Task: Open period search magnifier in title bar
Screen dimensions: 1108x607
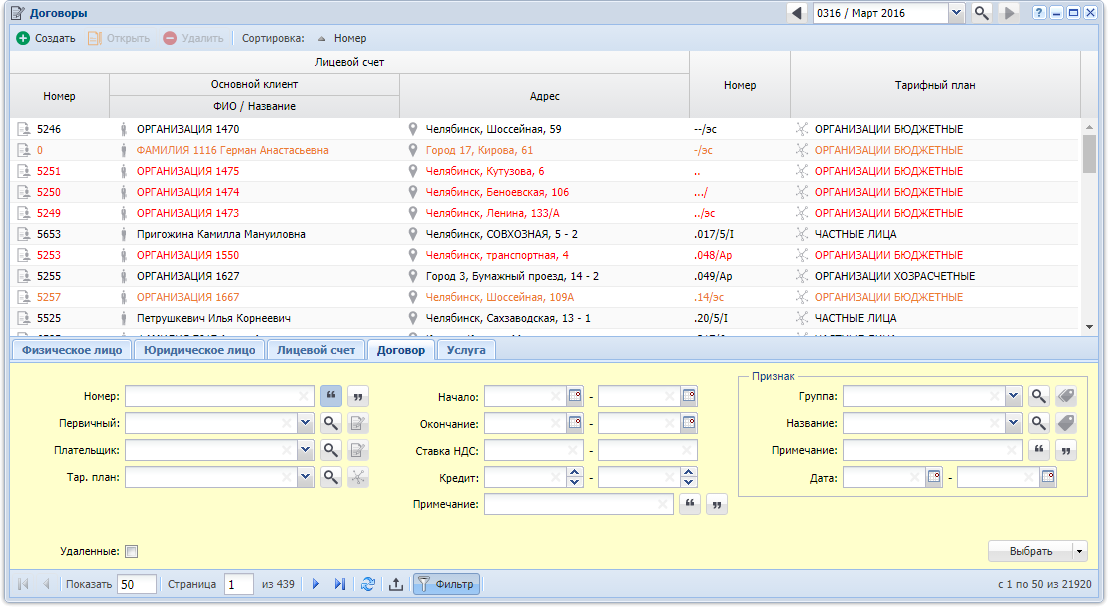Action: click(x=982, y=13)
